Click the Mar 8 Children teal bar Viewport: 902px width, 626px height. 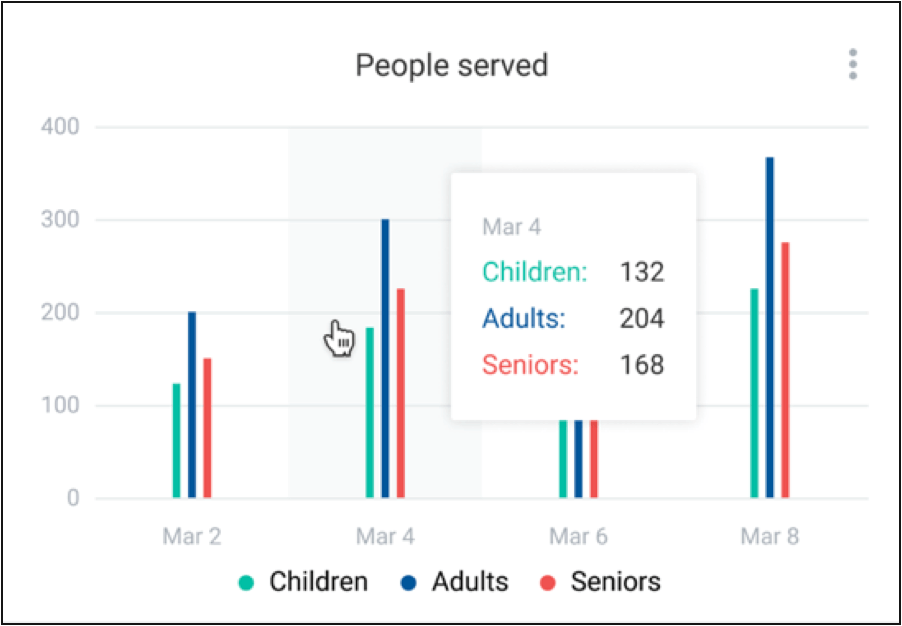pos(754,393)
